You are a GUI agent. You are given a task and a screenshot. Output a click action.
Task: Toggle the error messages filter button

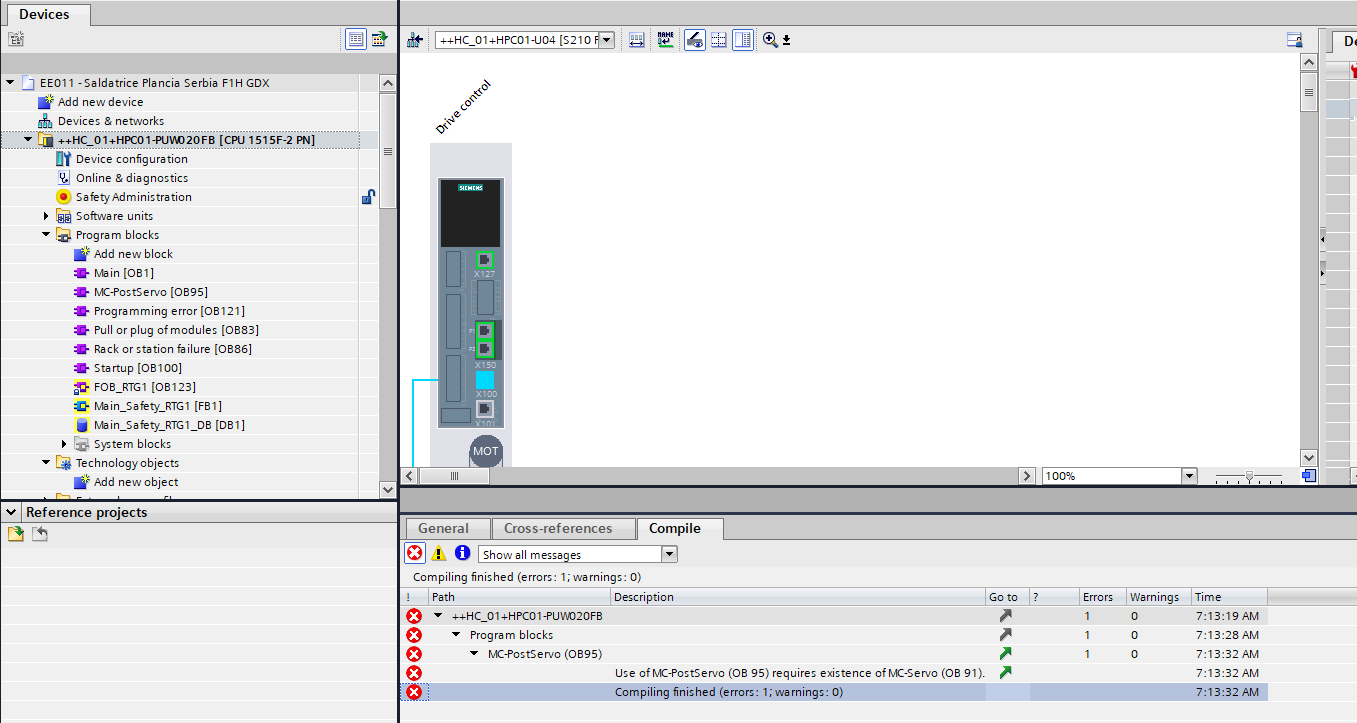click(414, 554)
